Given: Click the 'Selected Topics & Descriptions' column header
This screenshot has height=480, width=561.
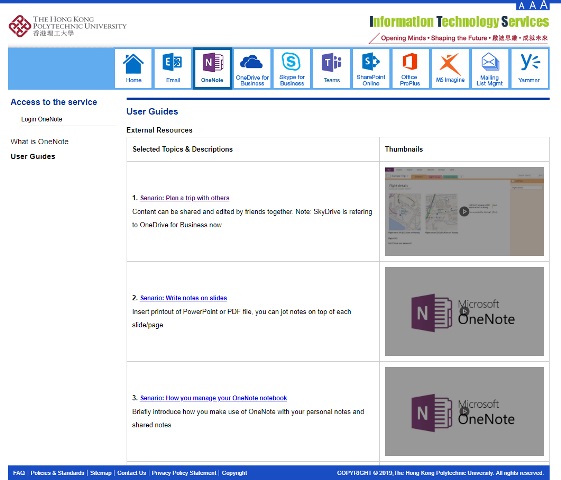Looking at the screenshot, I should click(x=182, y=149).
